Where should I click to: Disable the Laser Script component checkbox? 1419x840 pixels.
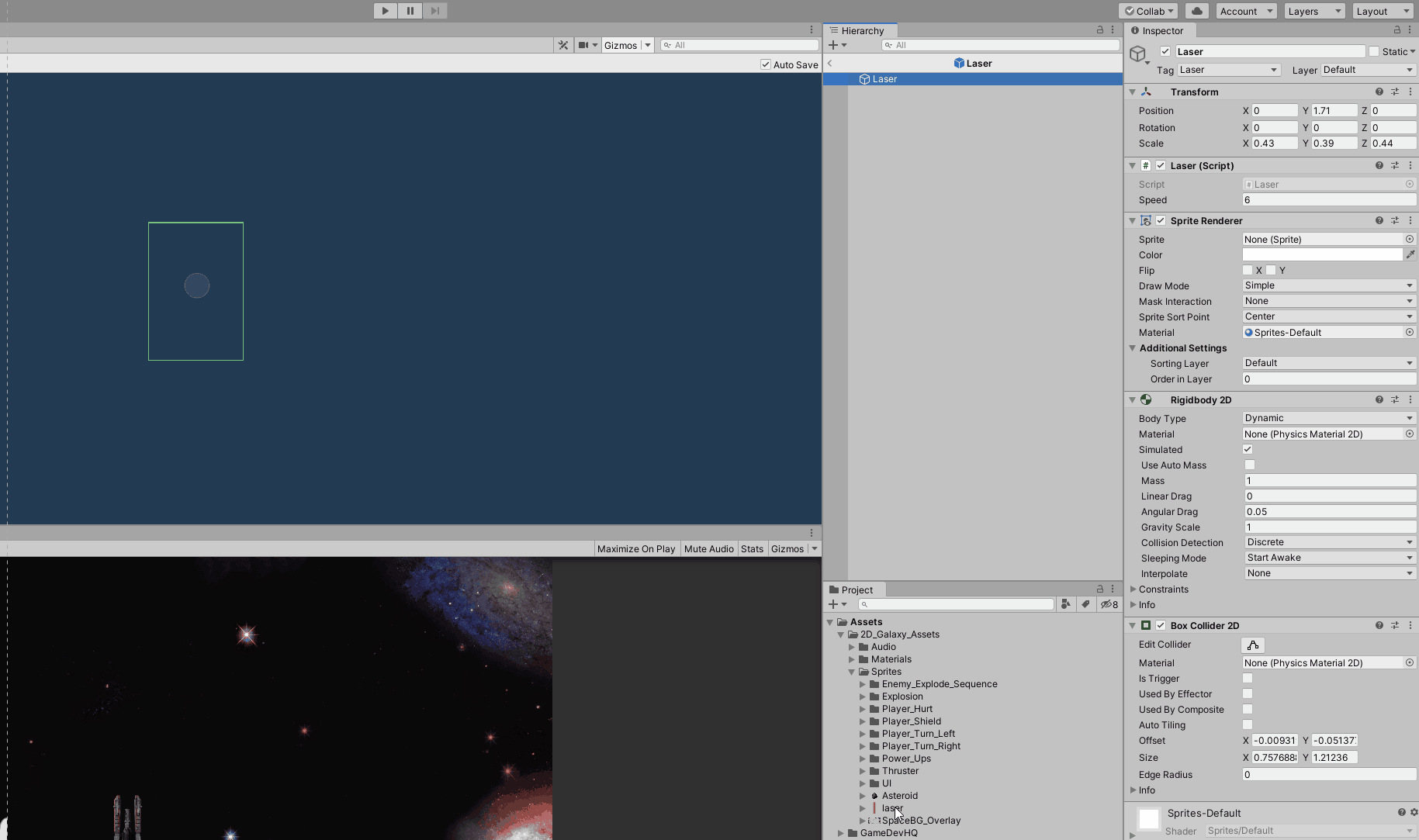(x=1161, y=166)
